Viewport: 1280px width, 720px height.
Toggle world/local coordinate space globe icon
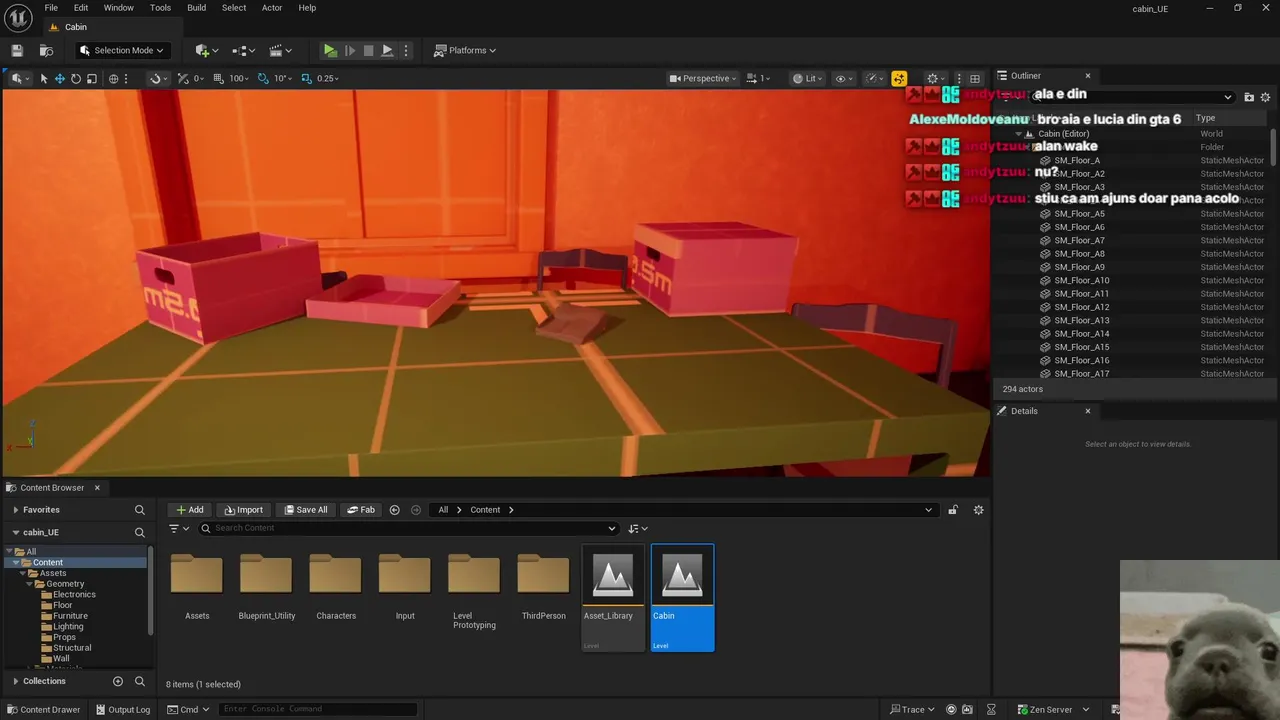(113, 78)
